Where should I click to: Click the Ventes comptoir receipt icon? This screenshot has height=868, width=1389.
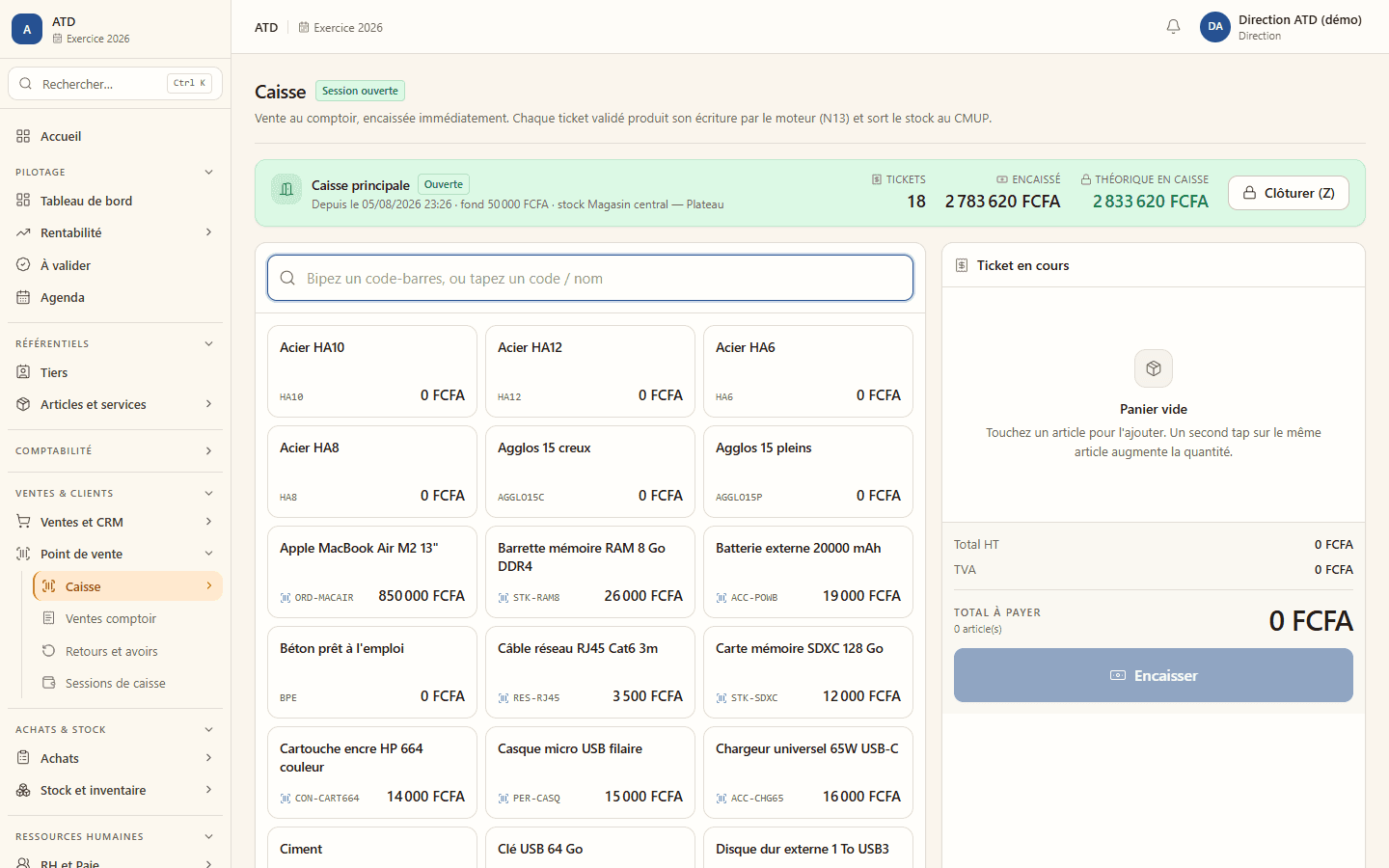click(x=48, y=618)
